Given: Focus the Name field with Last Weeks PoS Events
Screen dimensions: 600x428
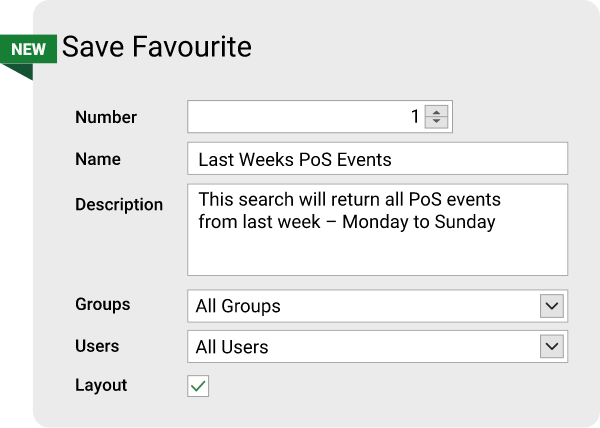Looking at the screenshot, I should tap(377, 159).
